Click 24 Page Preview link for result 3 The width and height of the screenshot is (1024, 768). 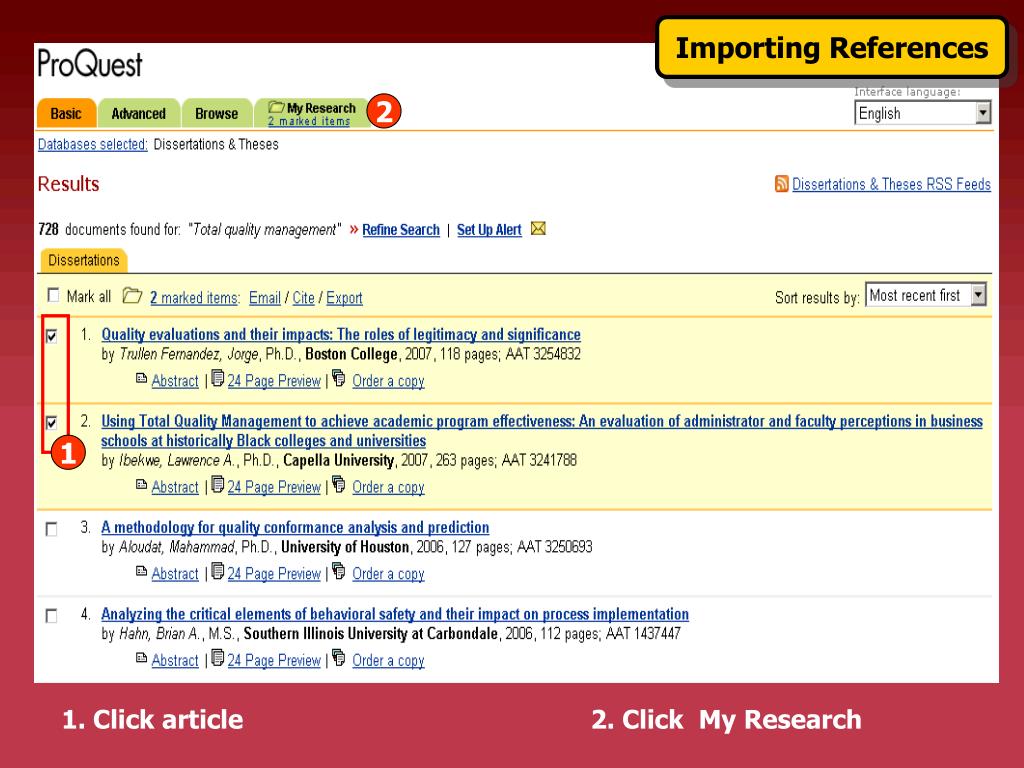[274, 574]
